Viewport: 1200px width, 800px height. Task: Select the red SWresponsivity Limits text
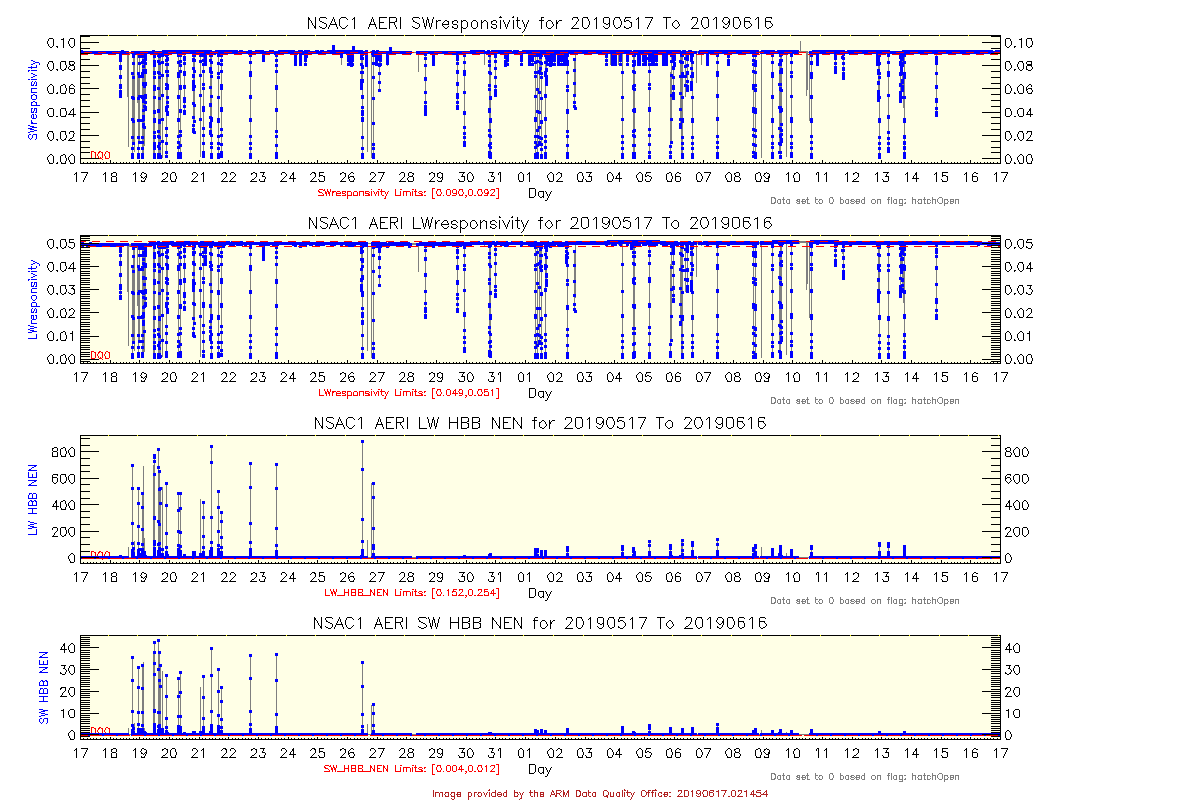tap(408, 193)
